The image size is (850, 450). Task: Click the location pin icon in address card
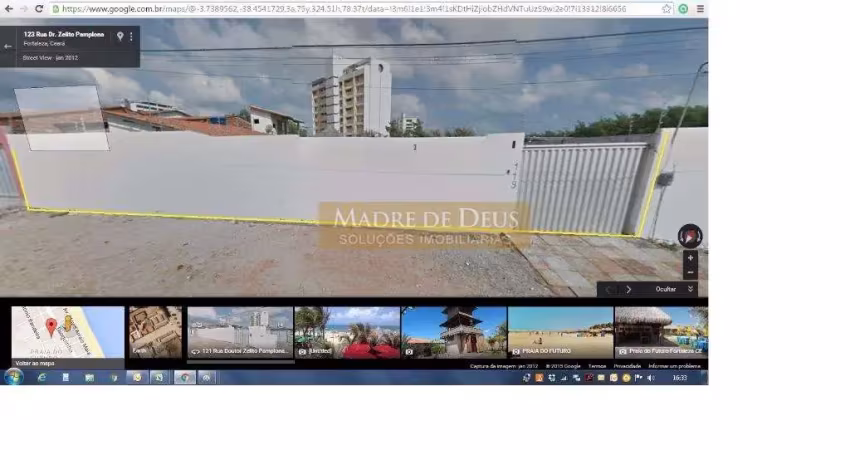[120, 36]
